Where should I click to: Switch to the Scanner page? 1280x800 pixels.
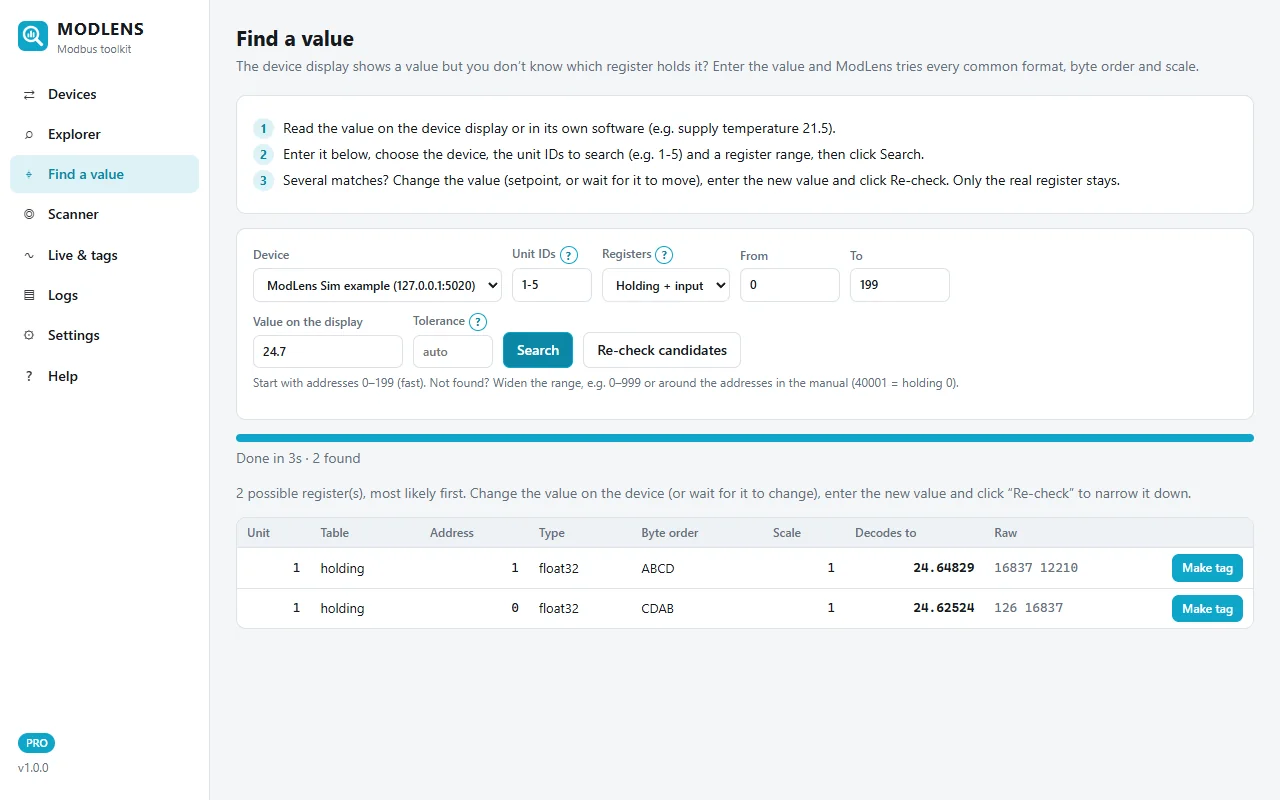(104, 214)
